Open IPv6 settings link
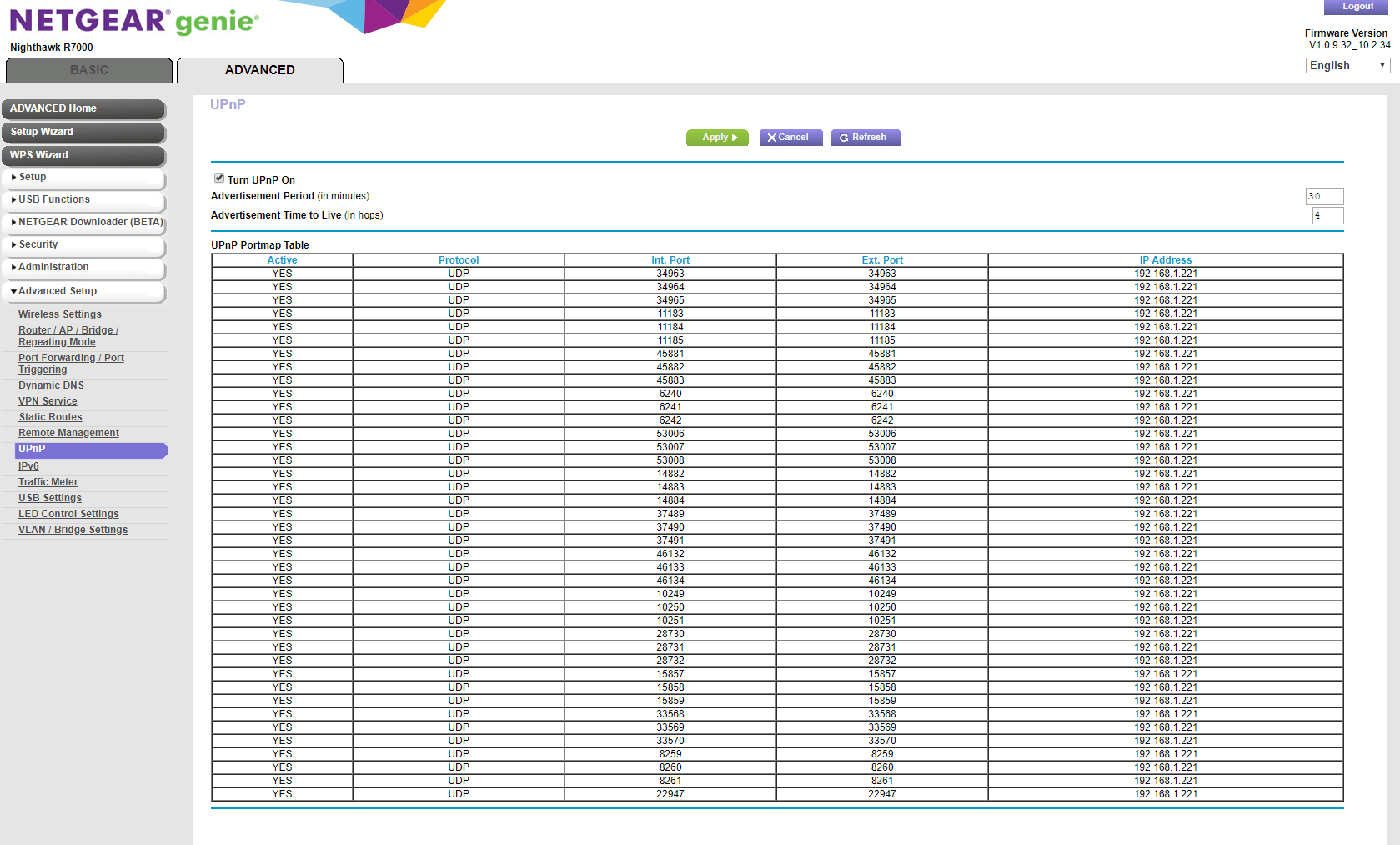This screenshot has height=845, width=1400. [x=28, y=466]
